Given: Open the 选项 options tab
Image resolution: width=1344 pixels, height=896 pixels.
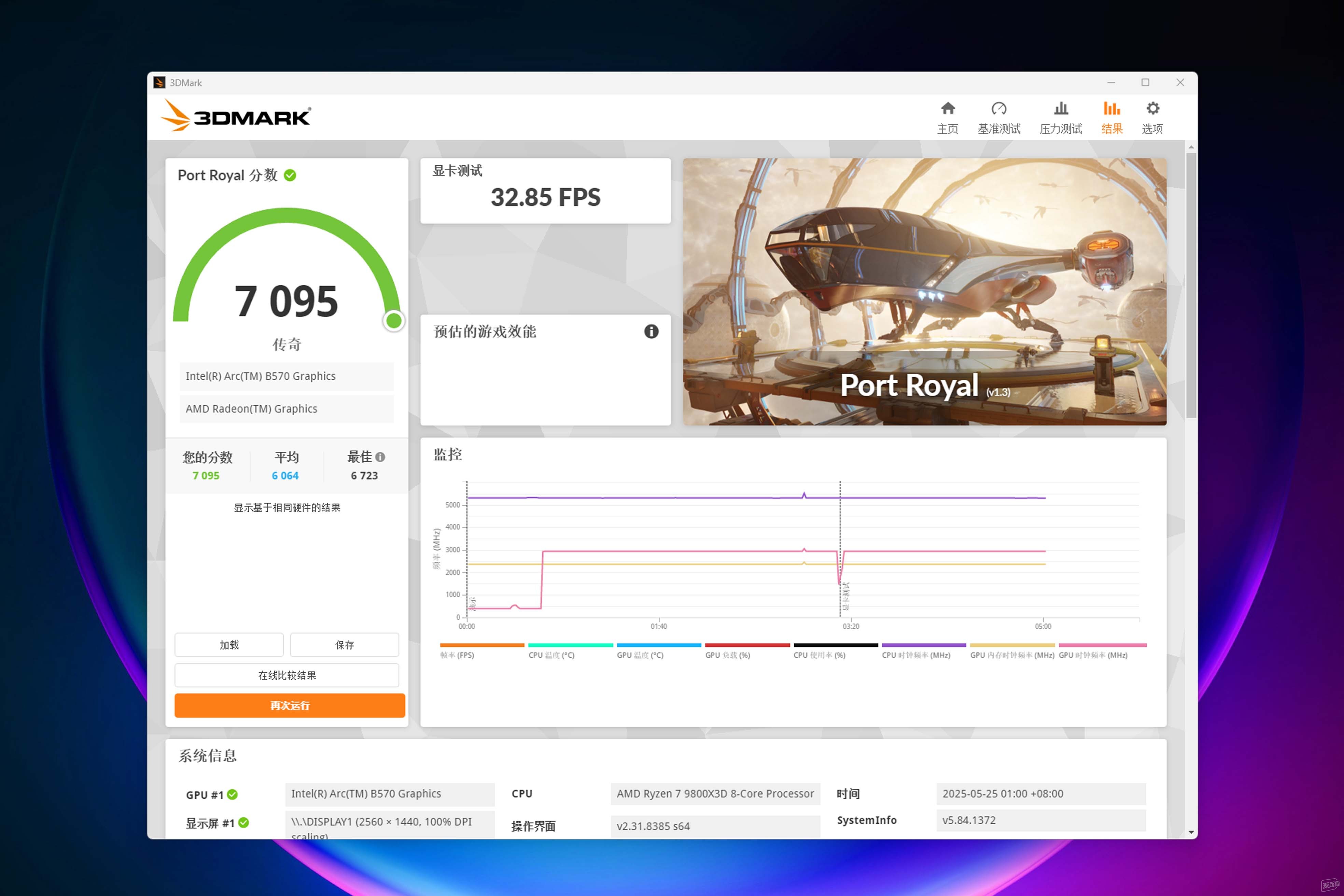Looking at the screenshot, I should tap(1152, 118).
